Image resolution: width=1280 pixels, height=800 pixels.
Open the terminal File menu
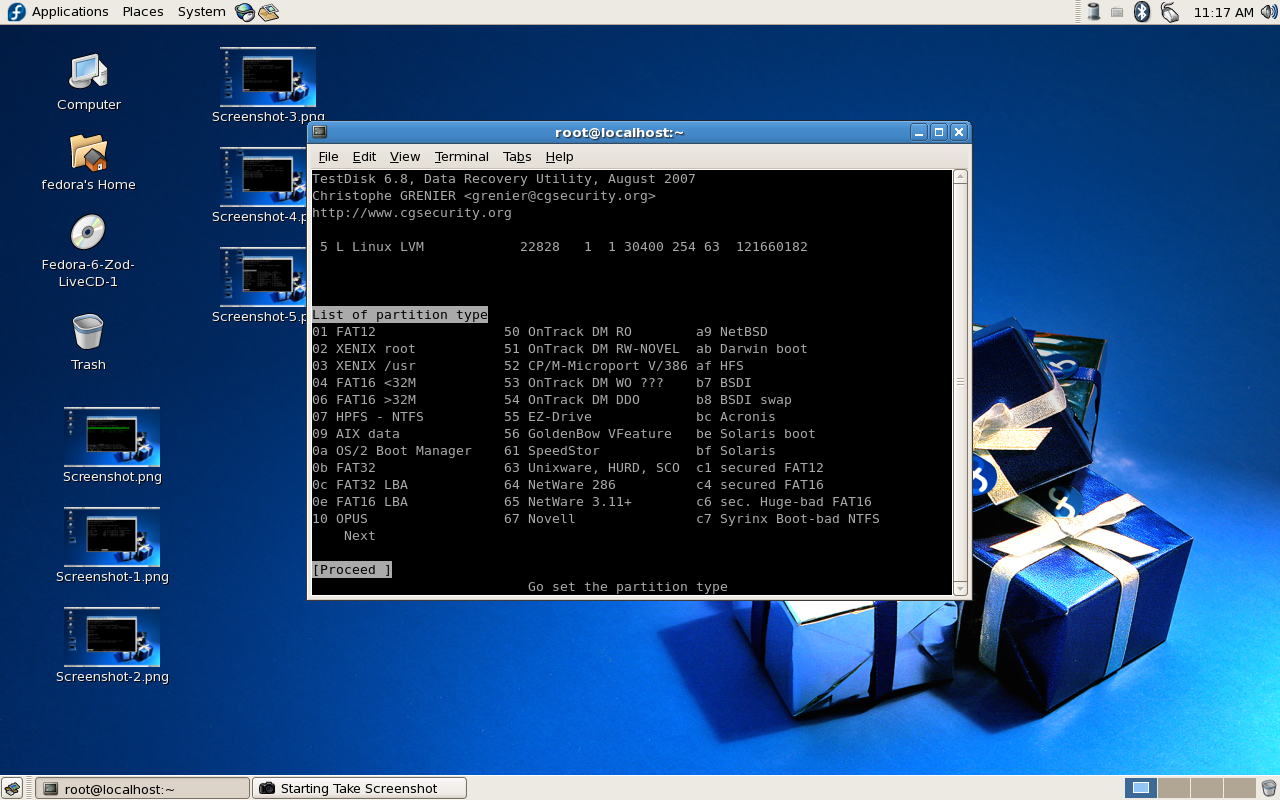[x=328, y=156]
